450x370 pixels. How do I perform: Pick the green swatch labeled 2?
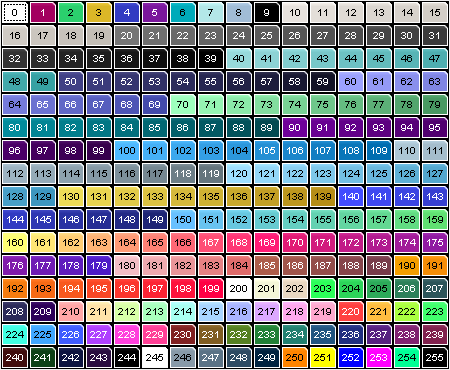[70, 13]
